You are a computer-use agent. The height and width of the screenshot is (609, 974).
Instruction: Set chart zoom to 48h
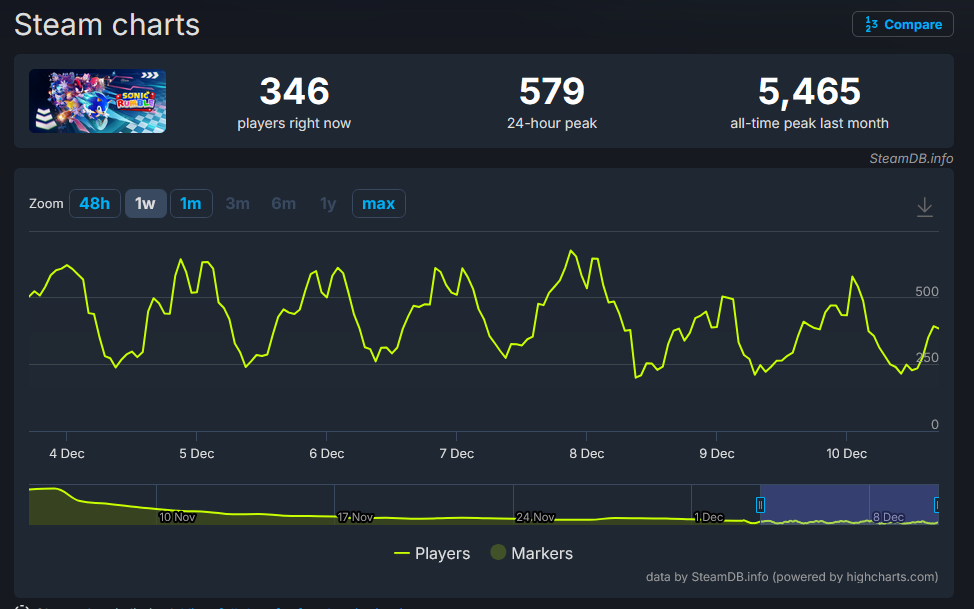(x=94, y=203)
